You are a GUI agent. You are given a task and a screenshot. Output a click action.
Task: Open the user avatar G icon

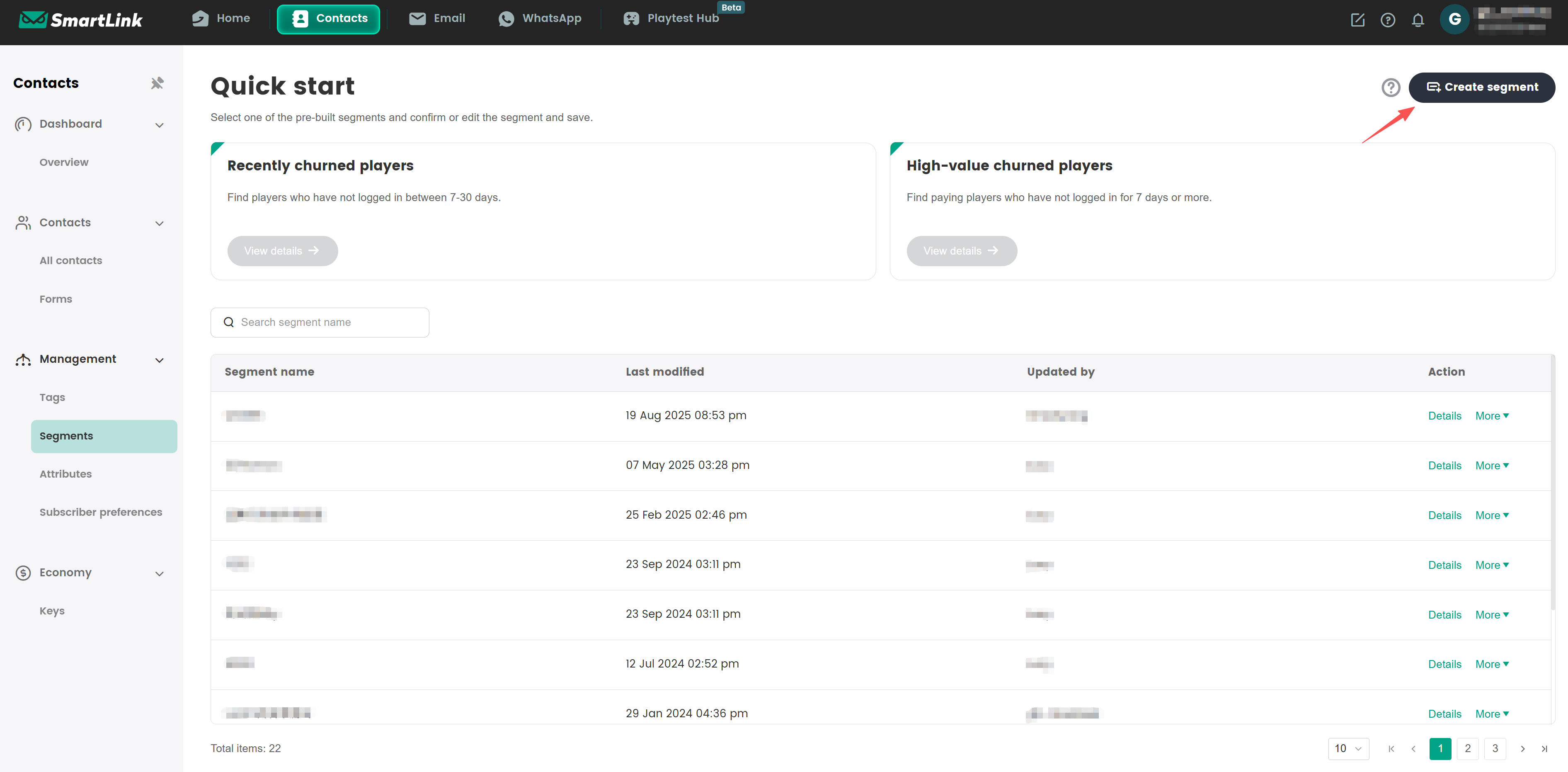1454,19
